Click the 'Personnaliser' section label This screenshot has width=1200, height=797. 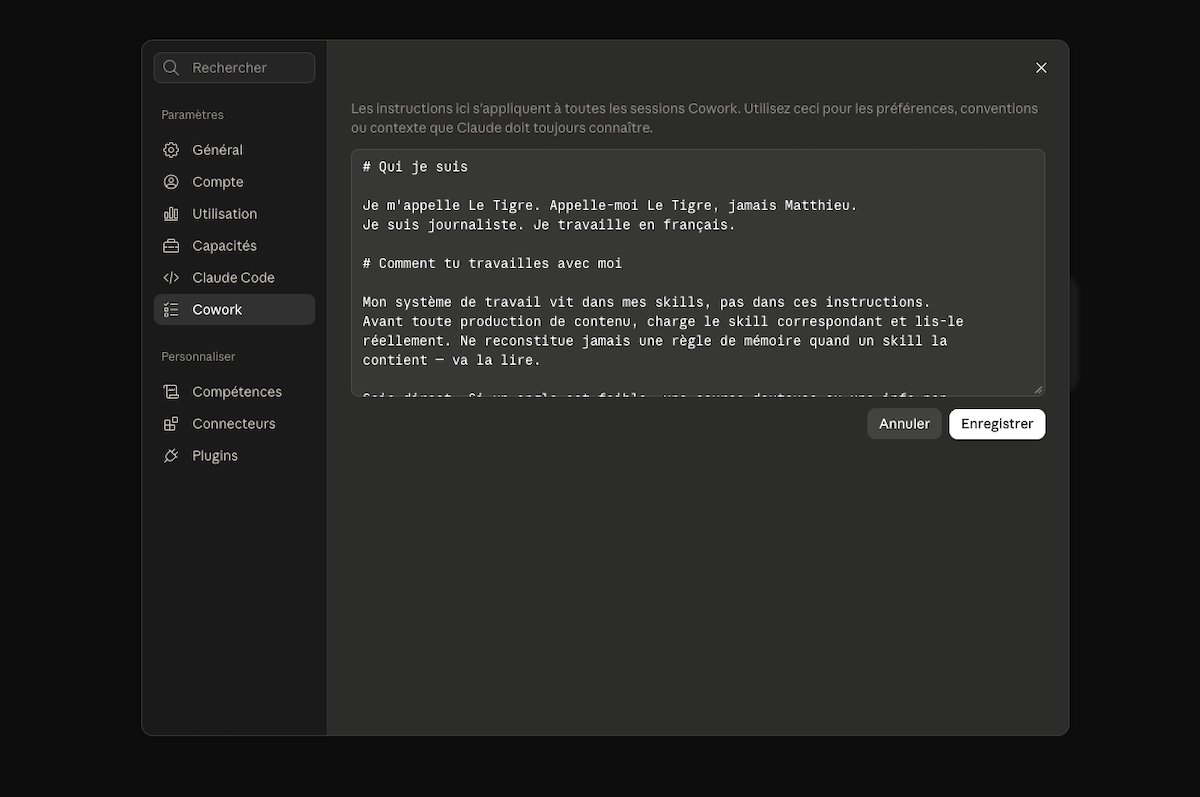pos(198,357)
